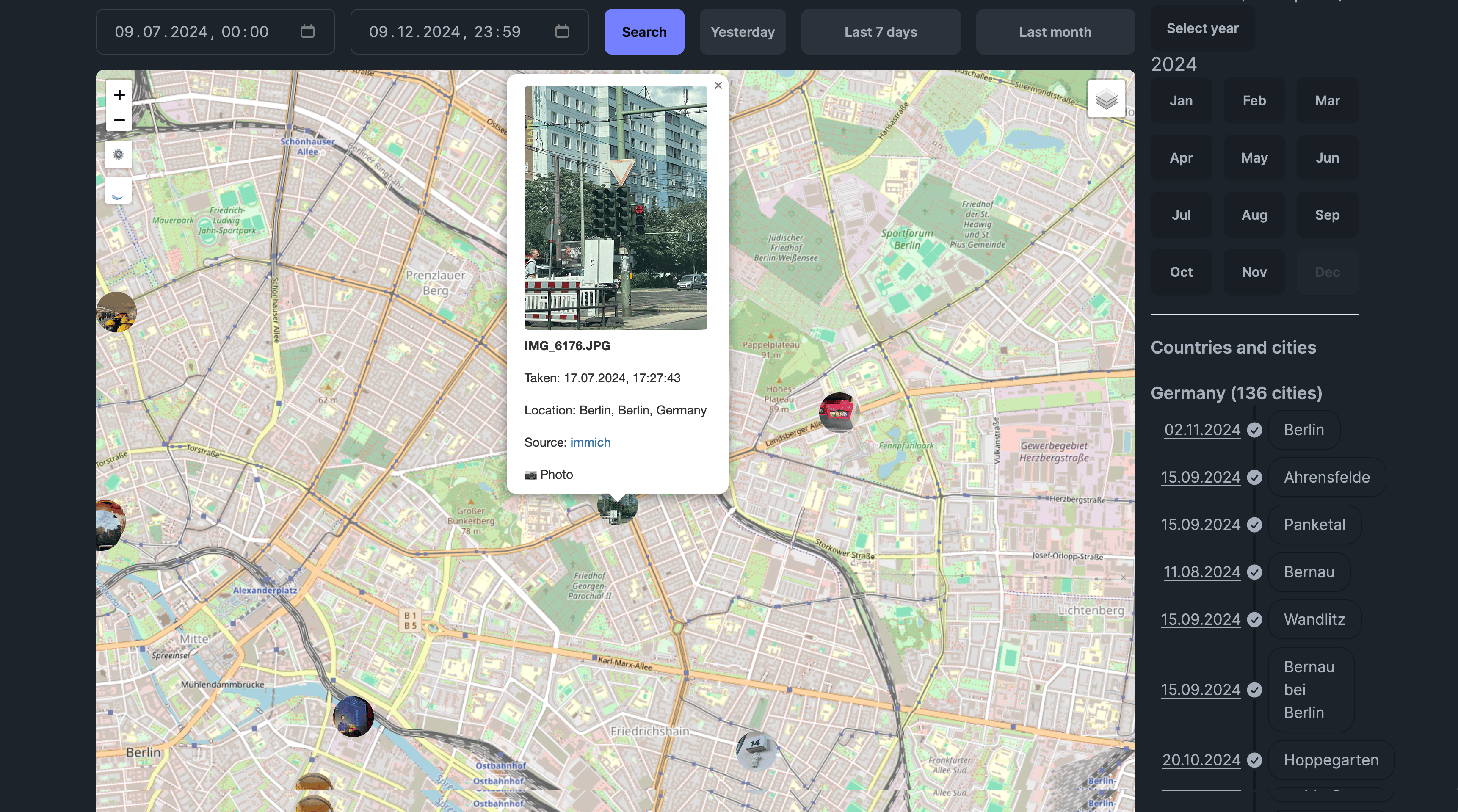Run the Search with current dates
Viewport: 1458px width, 812px height.
tap(644, 32)
